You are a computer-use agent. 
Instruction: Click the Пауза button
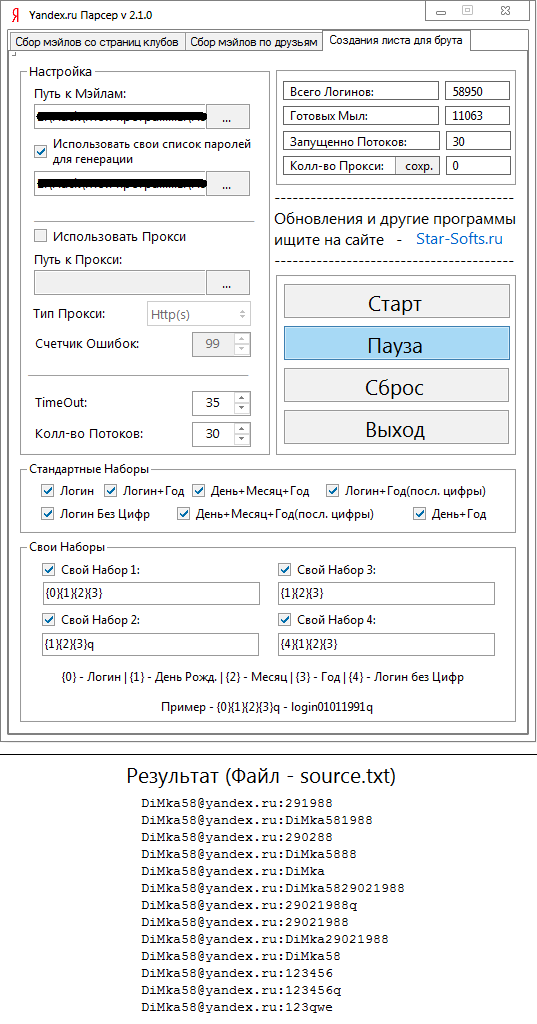[x=396, y=345]
